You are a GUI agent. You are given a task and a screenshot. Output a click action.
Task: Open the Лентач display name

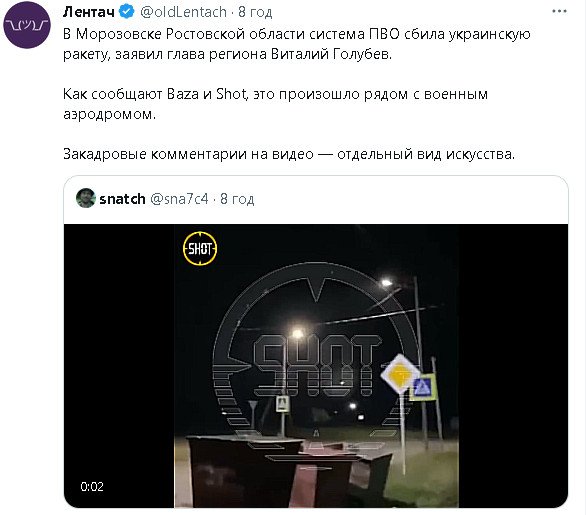pos(89,12)
